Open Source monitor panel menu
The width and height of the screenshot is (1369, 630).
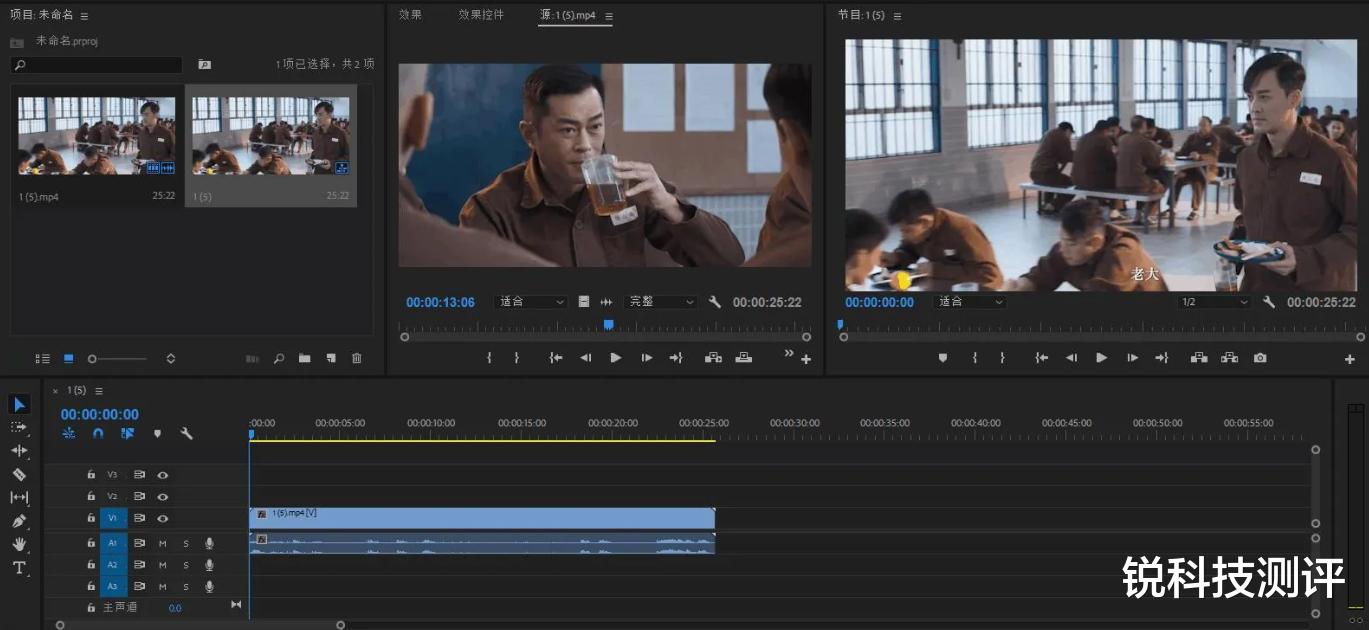point(609,16)
